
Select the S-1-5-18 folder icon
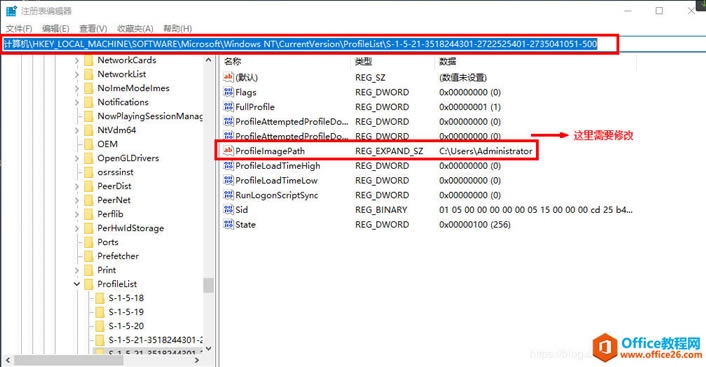point(100,298)
